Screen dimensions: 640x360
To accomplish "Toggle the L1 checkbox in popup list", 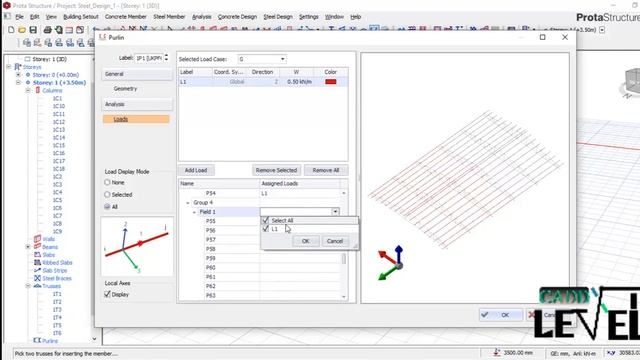I will coord(266,229).
